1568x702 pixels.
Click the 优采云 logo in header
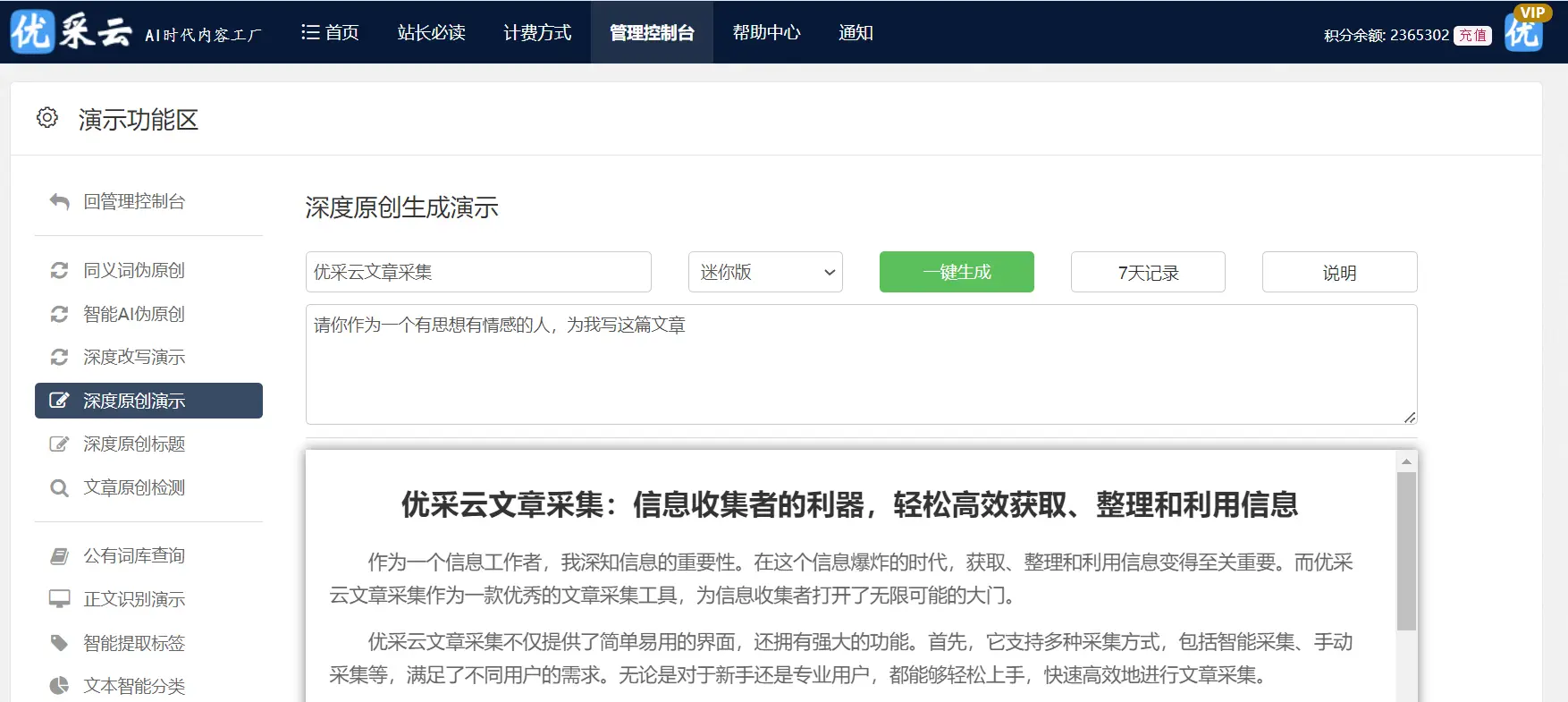(72, 32)
